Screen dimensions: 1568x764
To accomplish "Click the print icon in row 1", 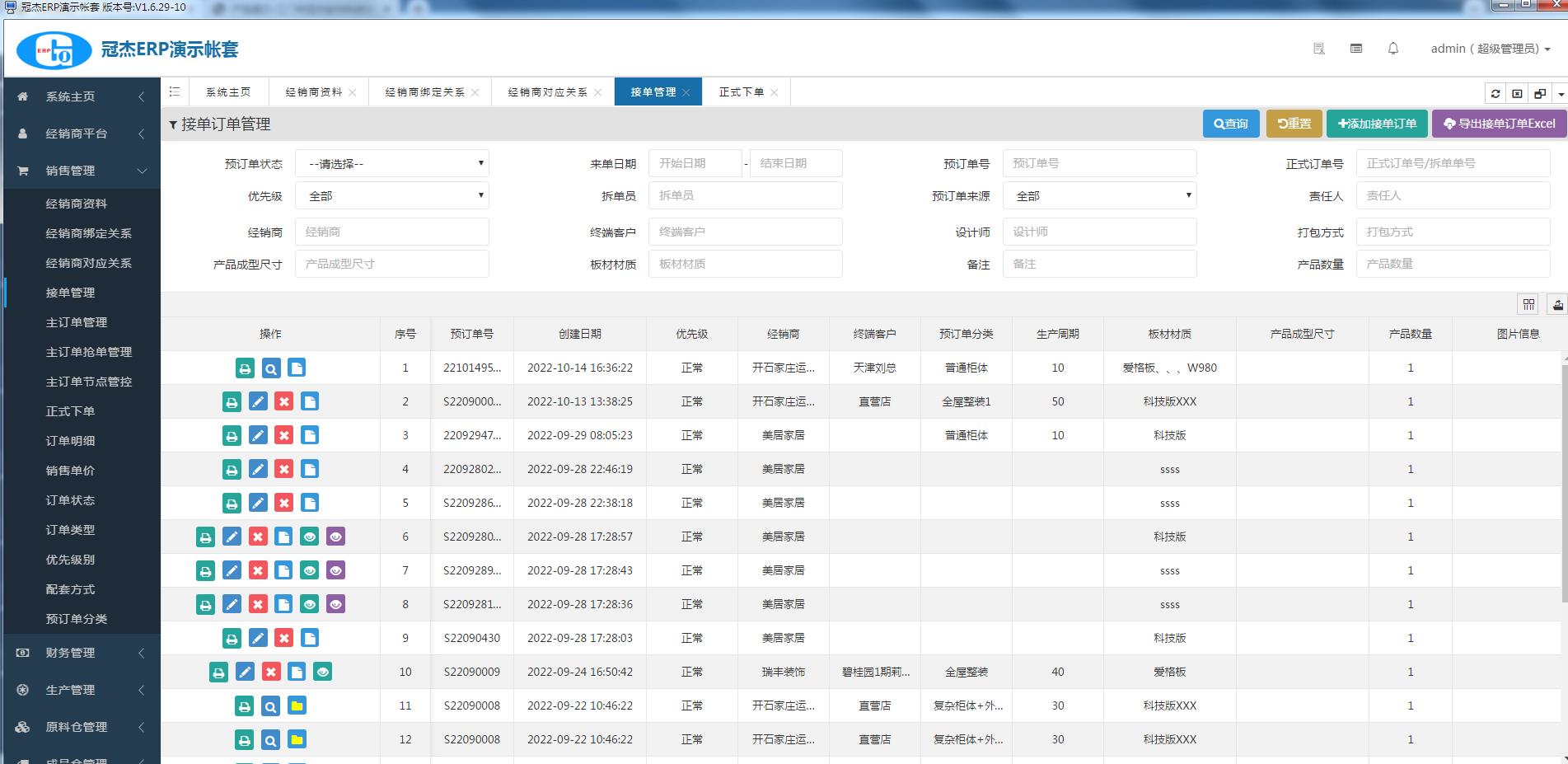I will tap(245, 368).
